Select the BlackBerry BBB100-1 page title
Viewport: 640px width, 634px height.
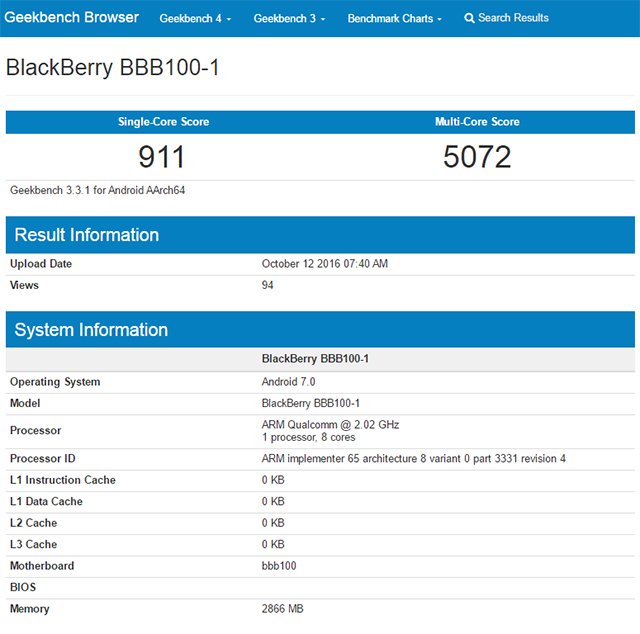(x=113, y=67)
